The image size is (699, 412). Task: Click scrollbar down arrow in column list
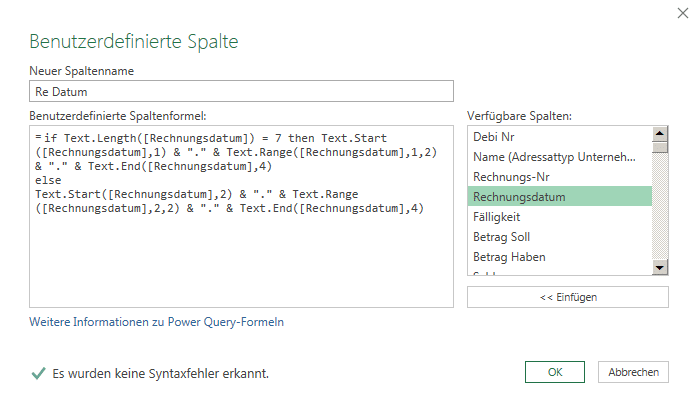pyautogui.click(x=659, y=267)
